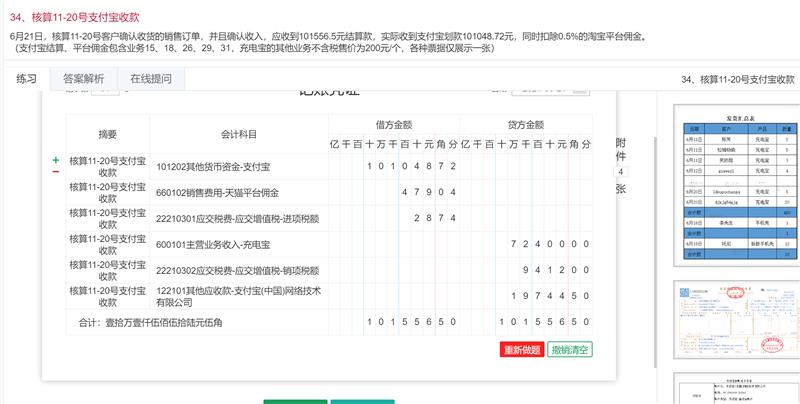This screenshot has width=800, height=404.
Task: Select account cell 660102销售费用-天猫平台佣金
Action: (x=235, y=192)
